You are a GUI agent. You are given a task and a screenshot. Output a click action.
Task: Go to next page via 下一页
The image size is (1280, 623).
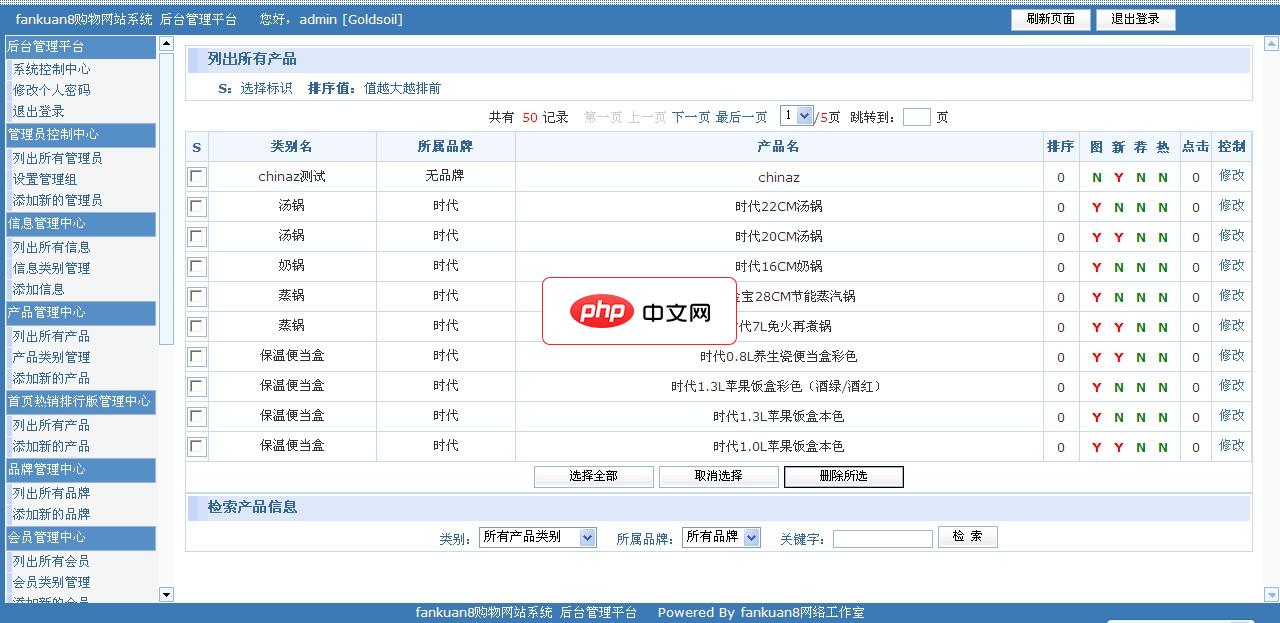(688, 116)
